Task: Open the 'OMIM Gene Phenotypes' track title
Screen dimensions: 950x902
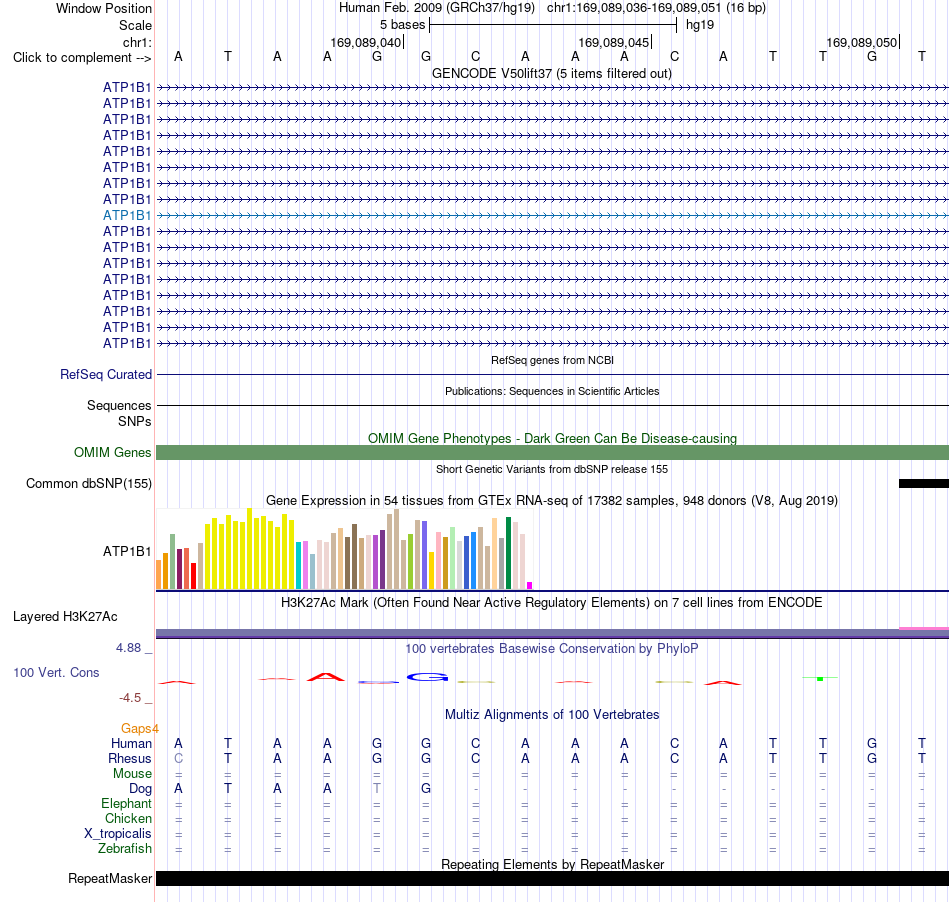Action: (552, 438)
